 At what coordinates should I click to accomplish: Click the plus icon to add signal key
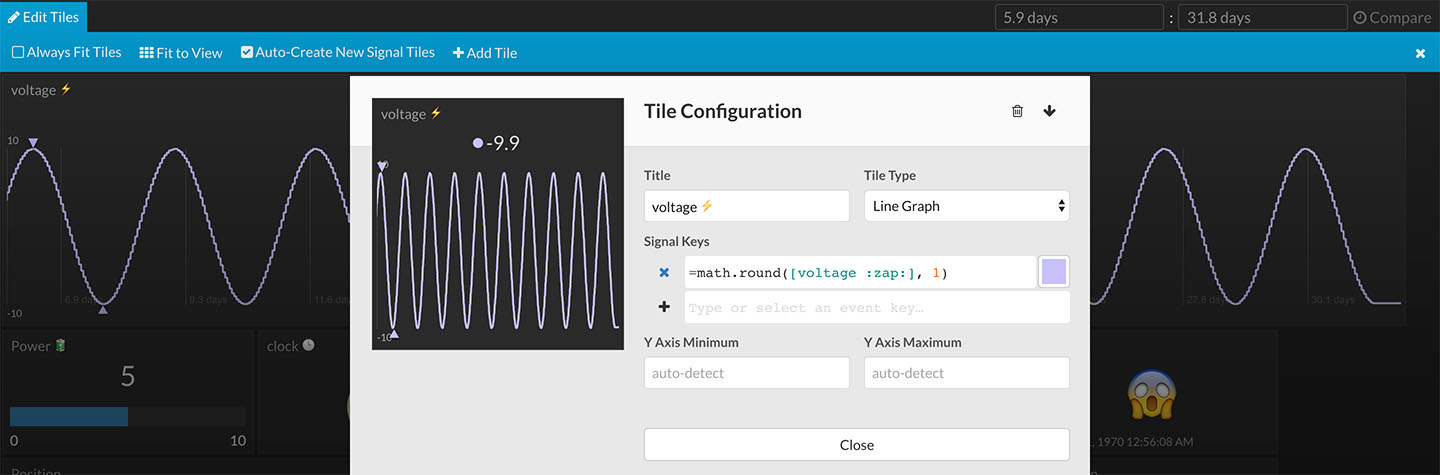point(664,307)
